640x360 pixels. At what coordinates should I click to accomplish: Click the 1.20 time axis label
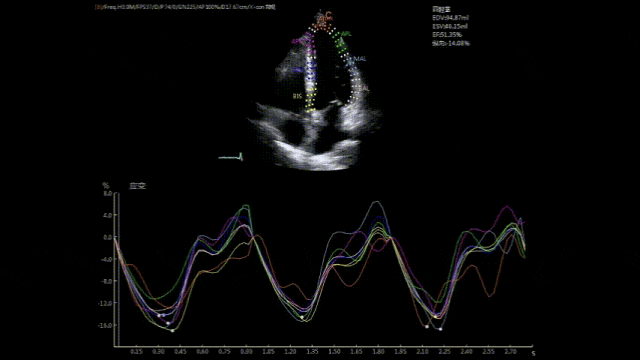click(291, 352)
